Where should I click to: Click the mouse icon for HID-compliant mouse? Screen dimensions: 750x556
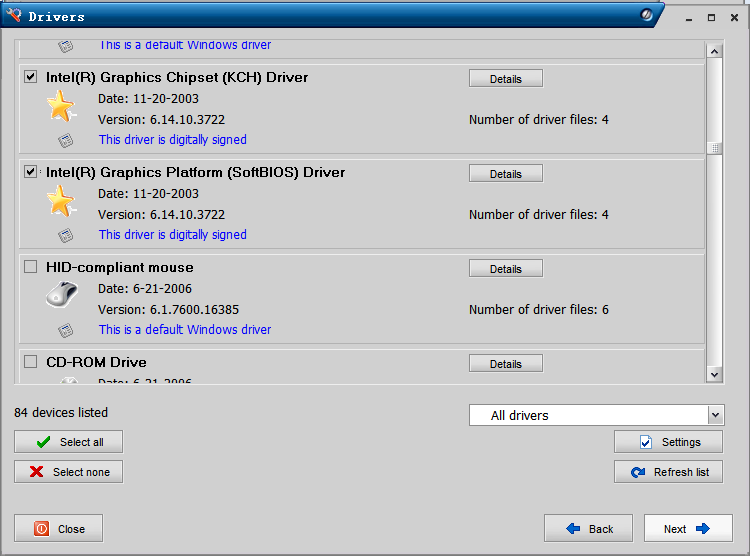62,294
